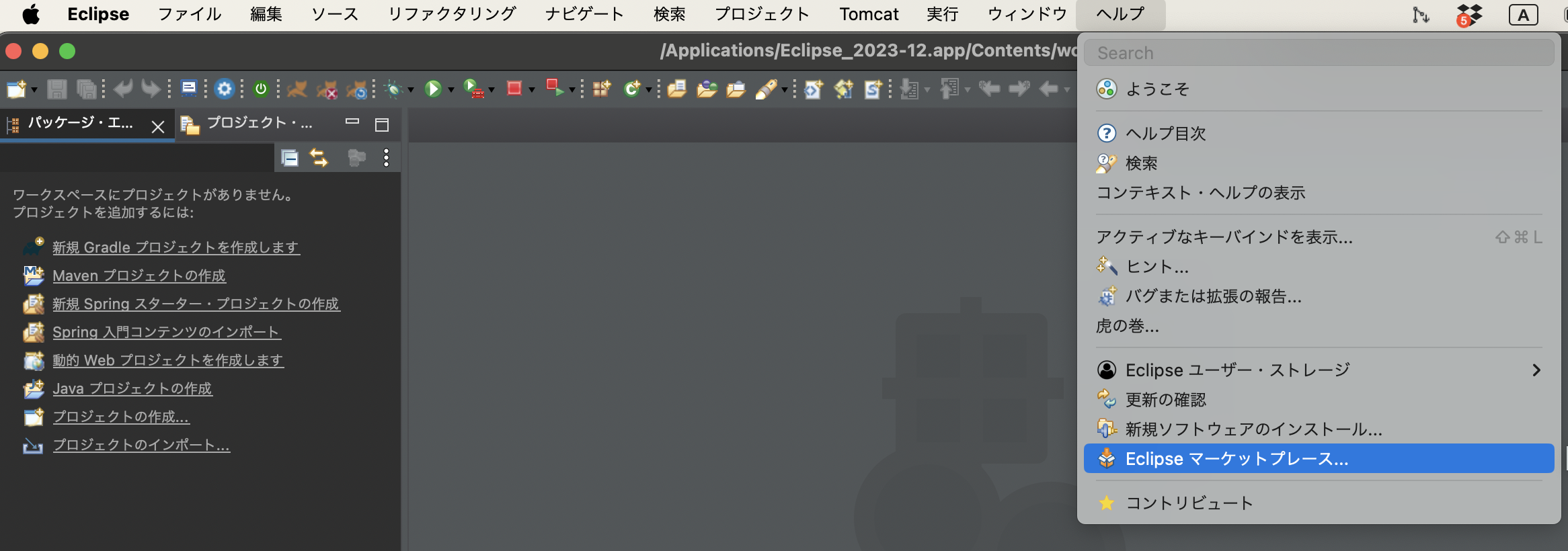Click the Dropbox icon in the menu bar
Viewport: 1568px width, 551px height.
[1469, 15]
